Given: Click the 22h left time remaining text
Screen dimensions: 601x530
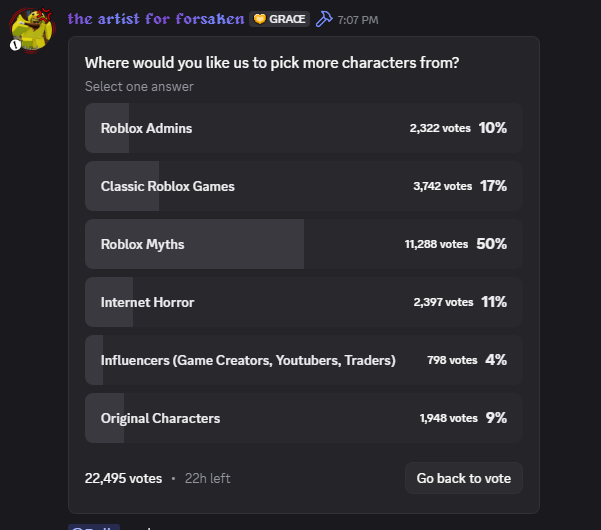Looking at the screenshot, I should (x=208, y=479).
